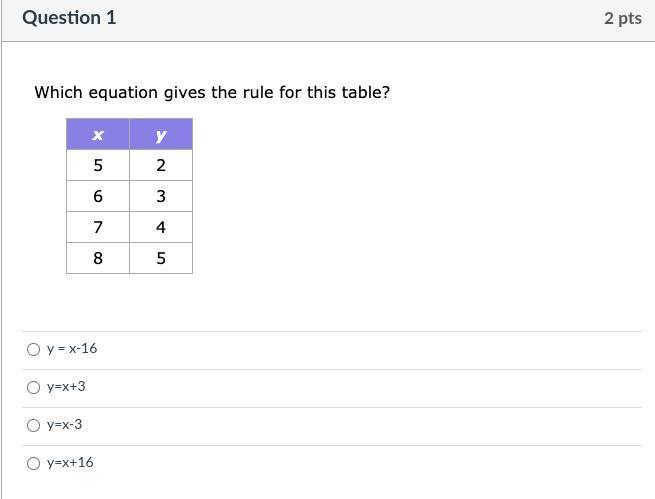Click the answer text y=x+16
This screenshot has width=655, height=499.
[70, 463]
